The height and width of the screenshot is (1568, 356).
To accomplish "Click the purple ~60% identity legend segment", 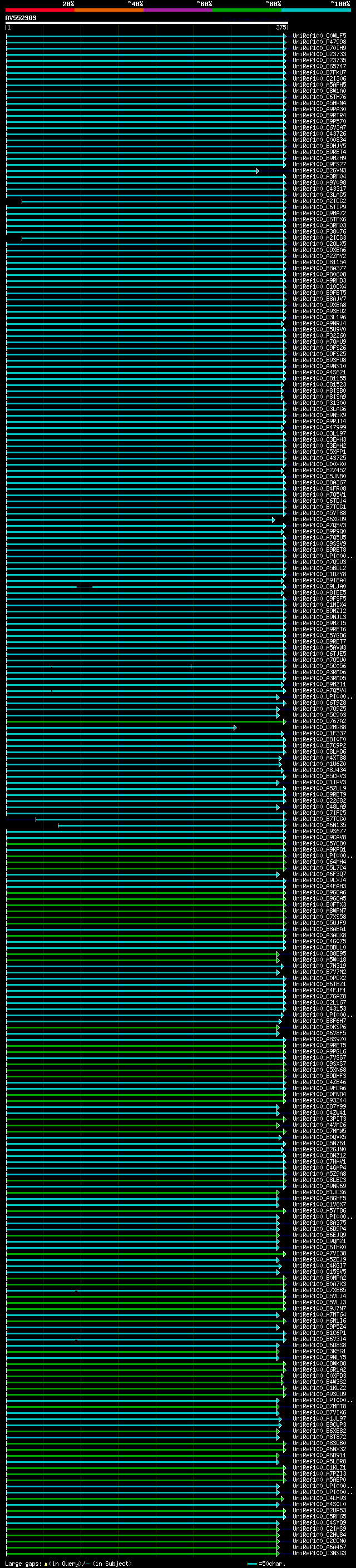I will coord(179,10).
